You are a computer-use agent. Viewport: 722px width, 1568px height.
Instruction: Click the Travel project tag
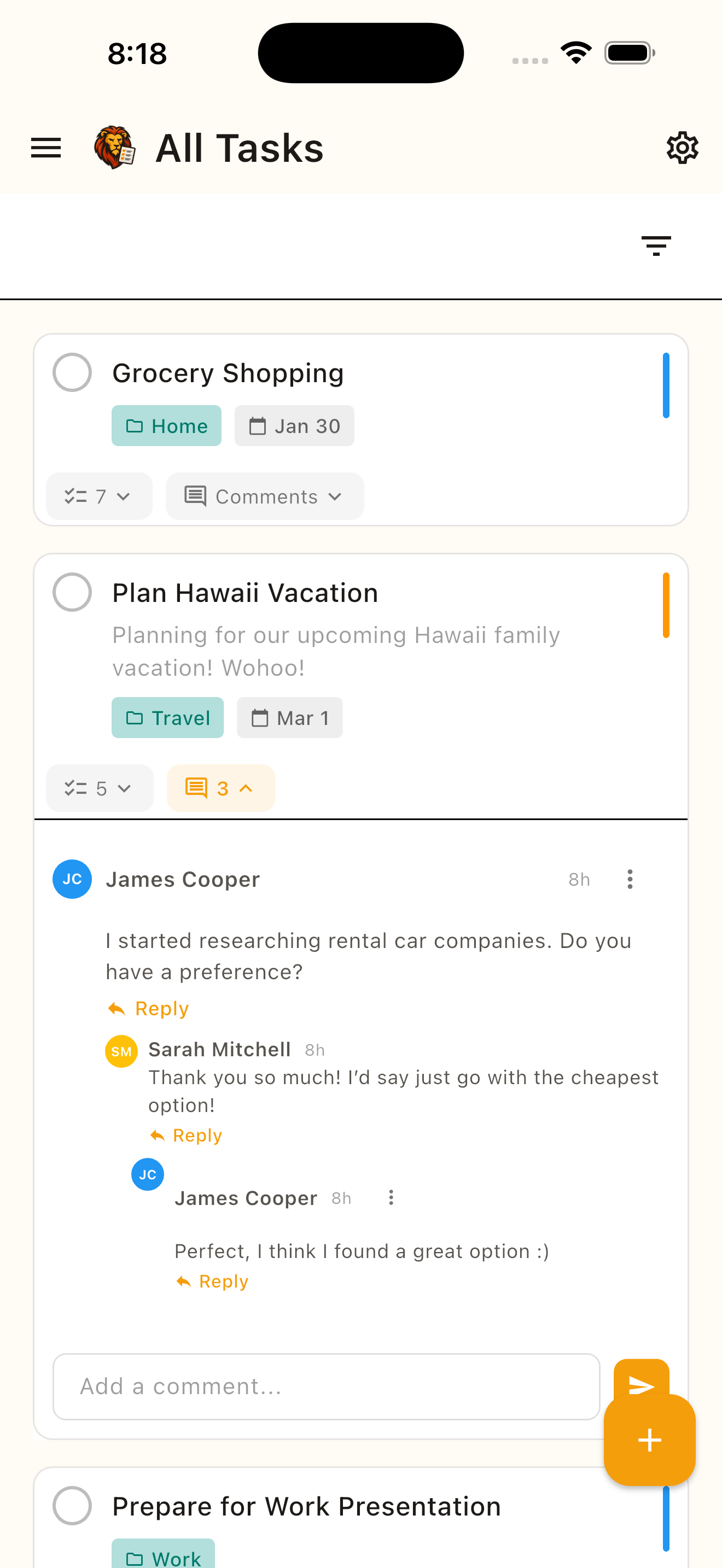coord(167,717)
